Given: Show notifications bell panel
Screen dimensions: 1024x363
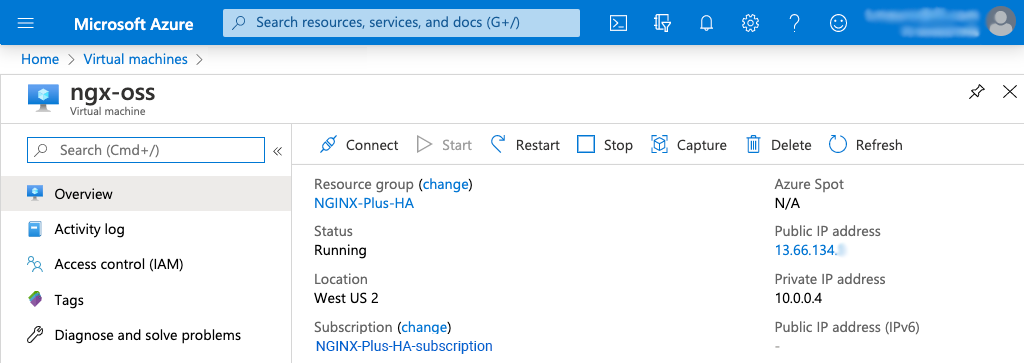Looking at the screenshot, I should 706,24.
